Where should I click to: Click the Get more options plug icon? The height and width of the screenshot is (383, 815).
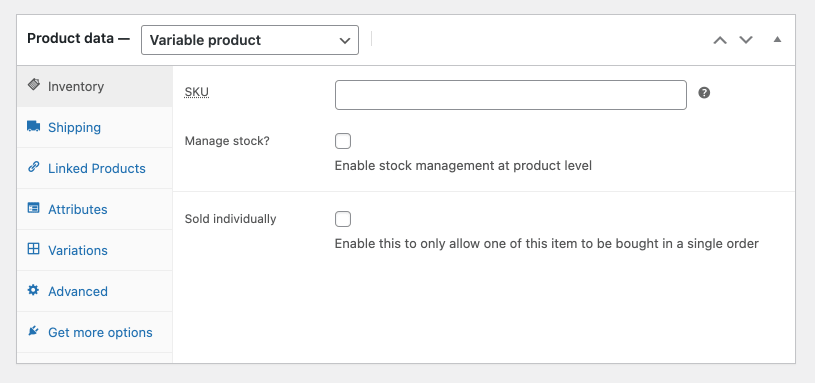(x=33, y=331)
